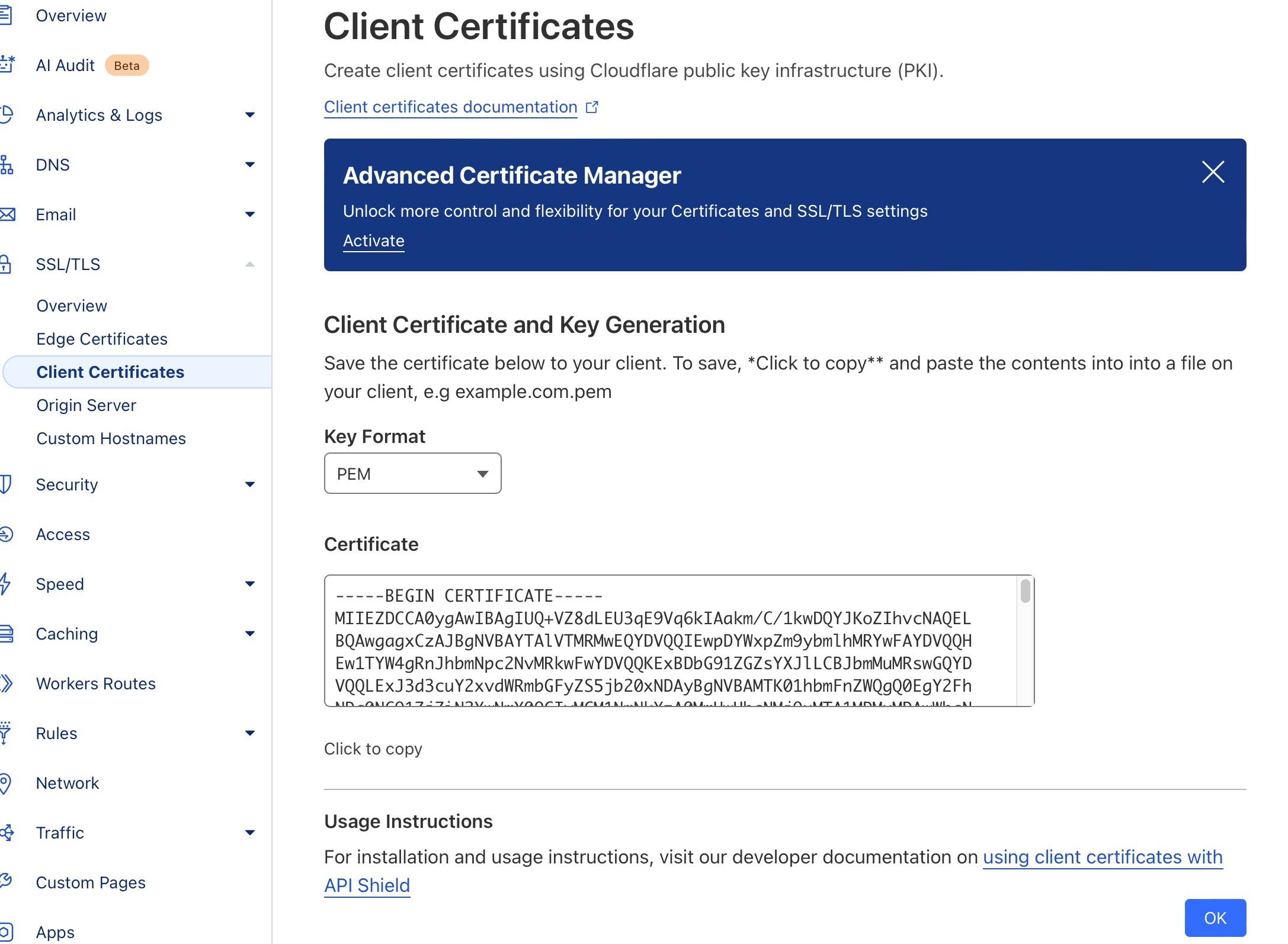The image size is (1288, 944).
Task: Click the SSL/TLS lock icon
Action: (5, 264)
